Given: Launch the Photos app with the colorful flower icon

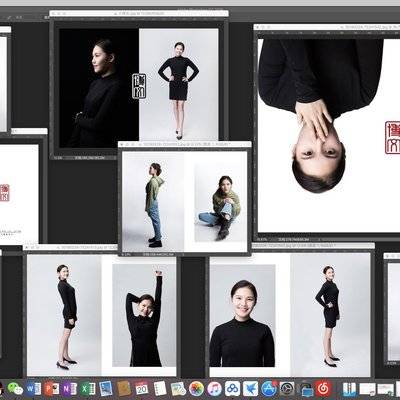Looking at the screenshot, I should 196,389.
